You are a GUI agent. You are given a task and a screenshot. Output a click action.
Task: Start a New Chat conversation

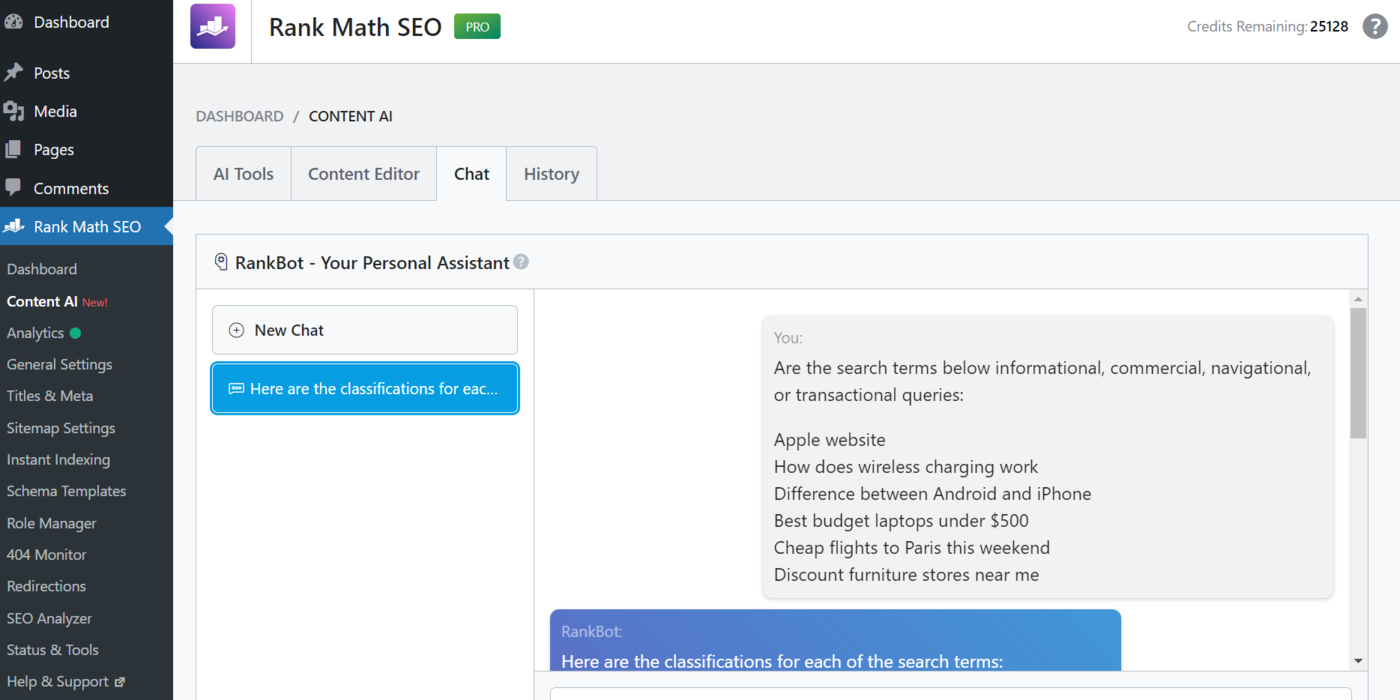tap(364, 330)
